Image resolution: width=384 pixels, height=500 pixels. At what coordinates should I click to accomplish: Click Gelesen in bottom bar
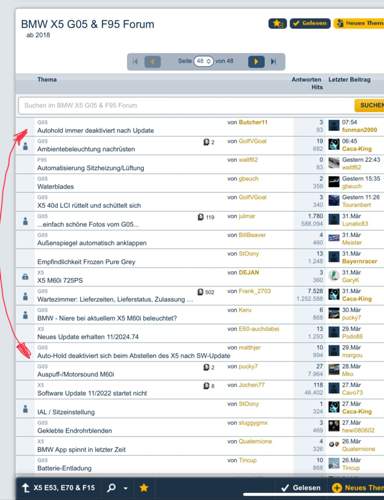[x=301, y=488]
